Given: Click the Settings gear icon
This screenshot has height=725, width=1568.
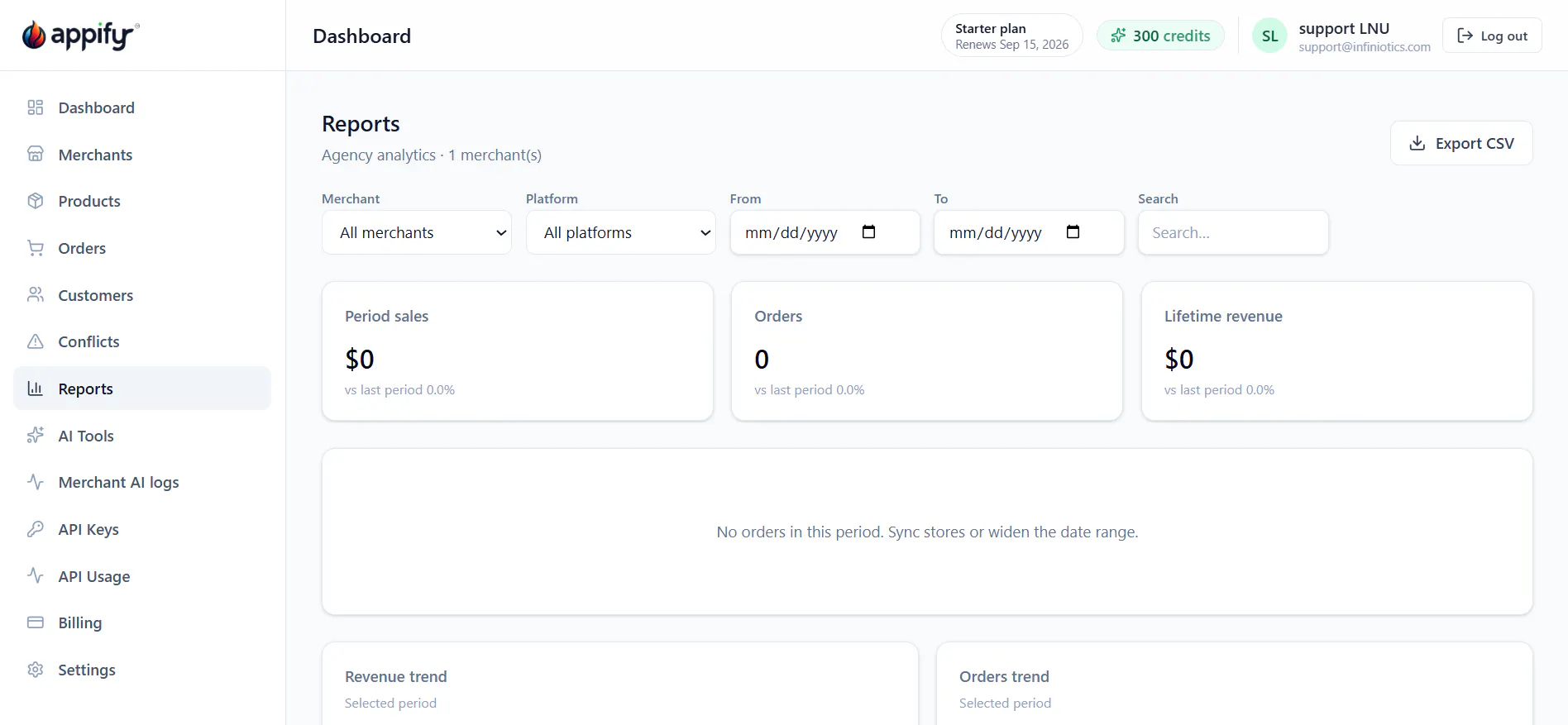Looking at the screenshot, I should tap(36, 670).
